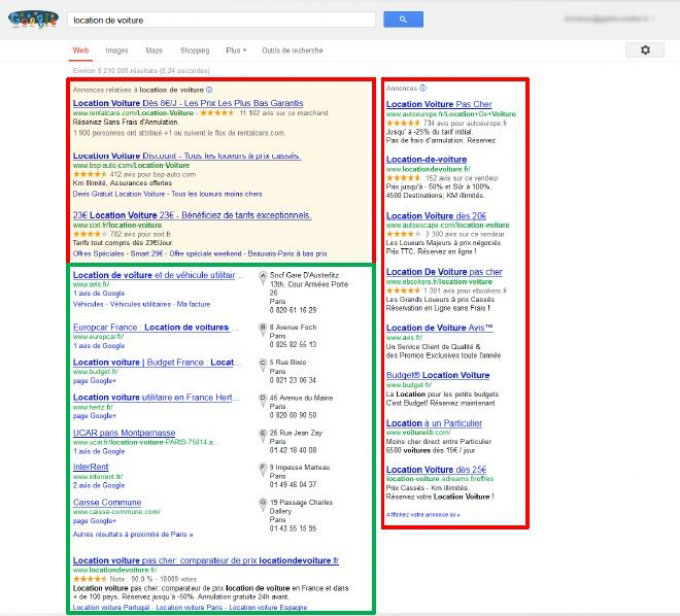
Task: Click '2 avis de Google' under InterRent
Action: (x=99, y=485)
